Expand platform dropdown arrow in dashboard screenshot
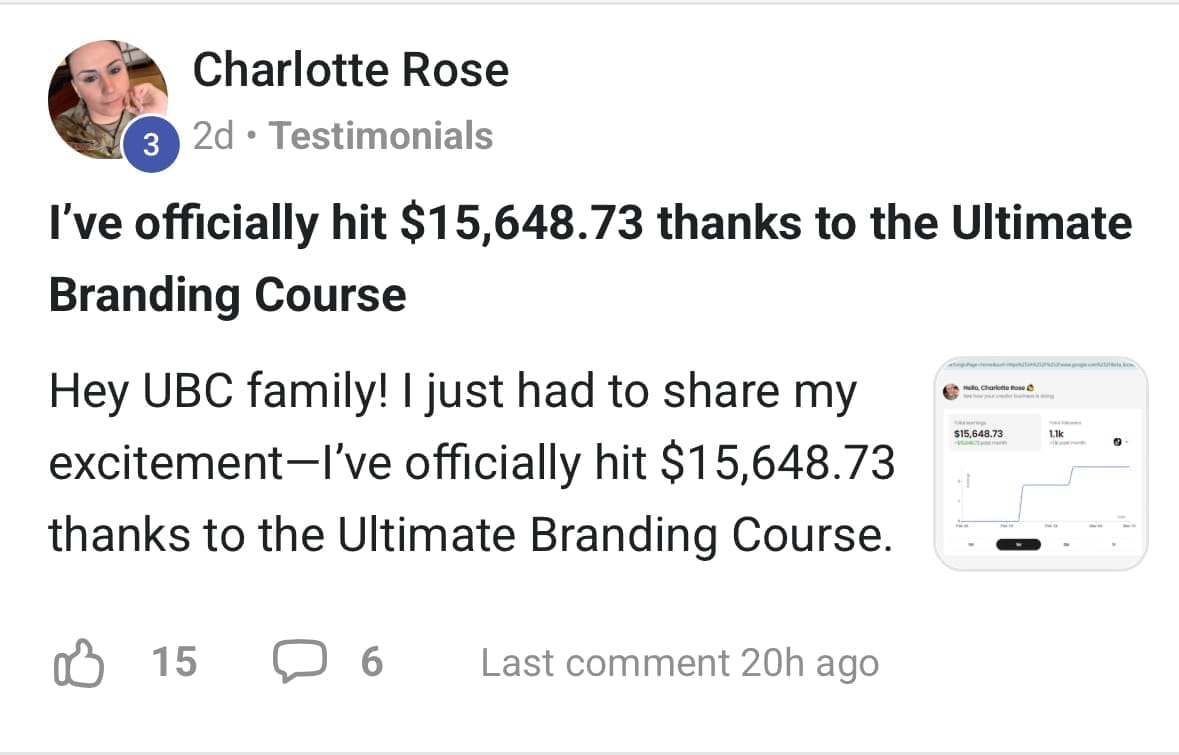This screenshot has height=755, width=1179. pos(1127,441)
